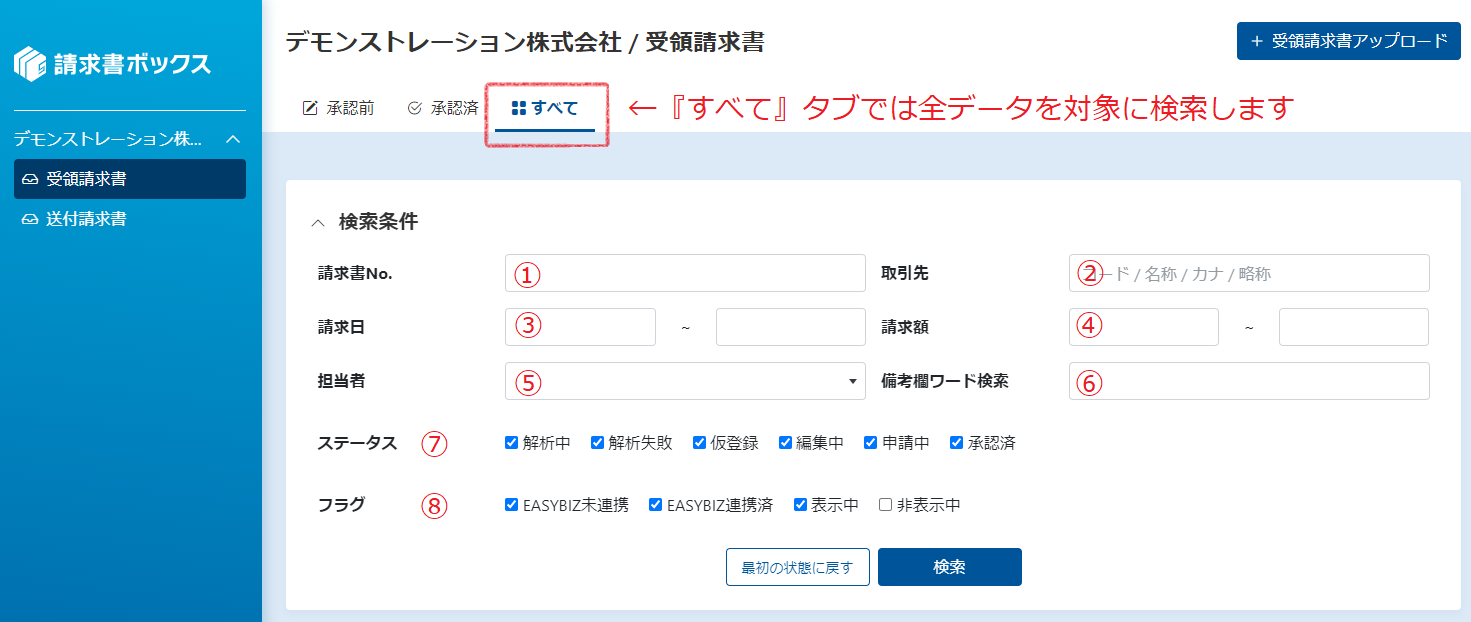Click the 検索 button
The width and height of the screenshot is (1471, 622).
[x=950, y=567]
